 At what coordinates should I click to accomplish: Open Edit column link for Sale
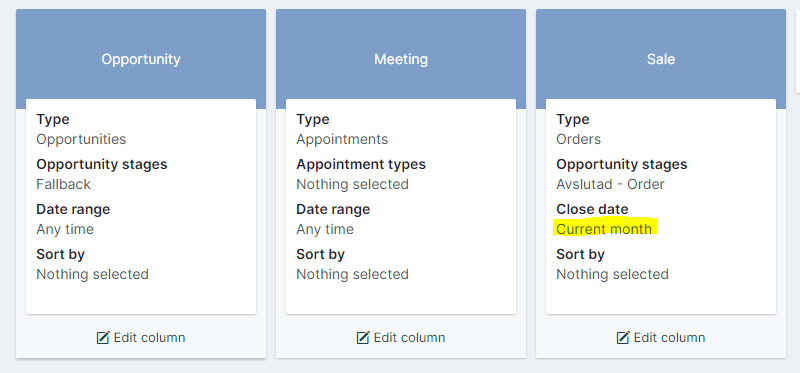coord(661,338)
